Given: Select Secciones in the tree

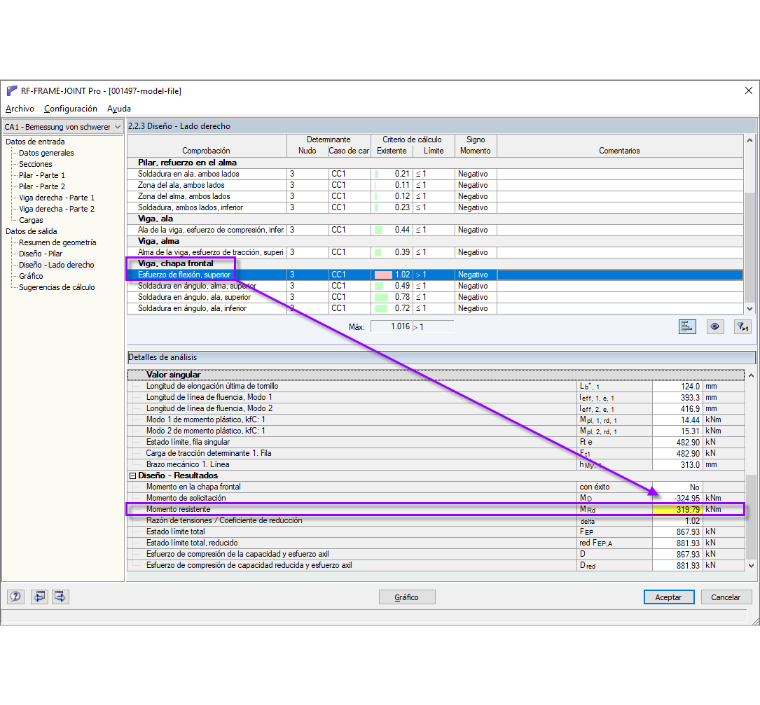Looking at the screenshot, I should [35, 164].
